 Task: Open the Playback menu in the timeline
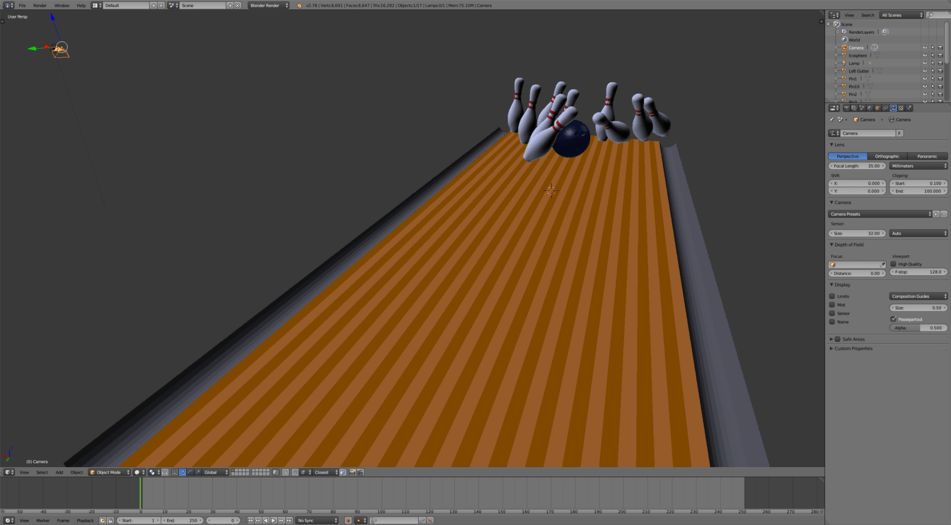pyautogui.click(x=85, y=520)
